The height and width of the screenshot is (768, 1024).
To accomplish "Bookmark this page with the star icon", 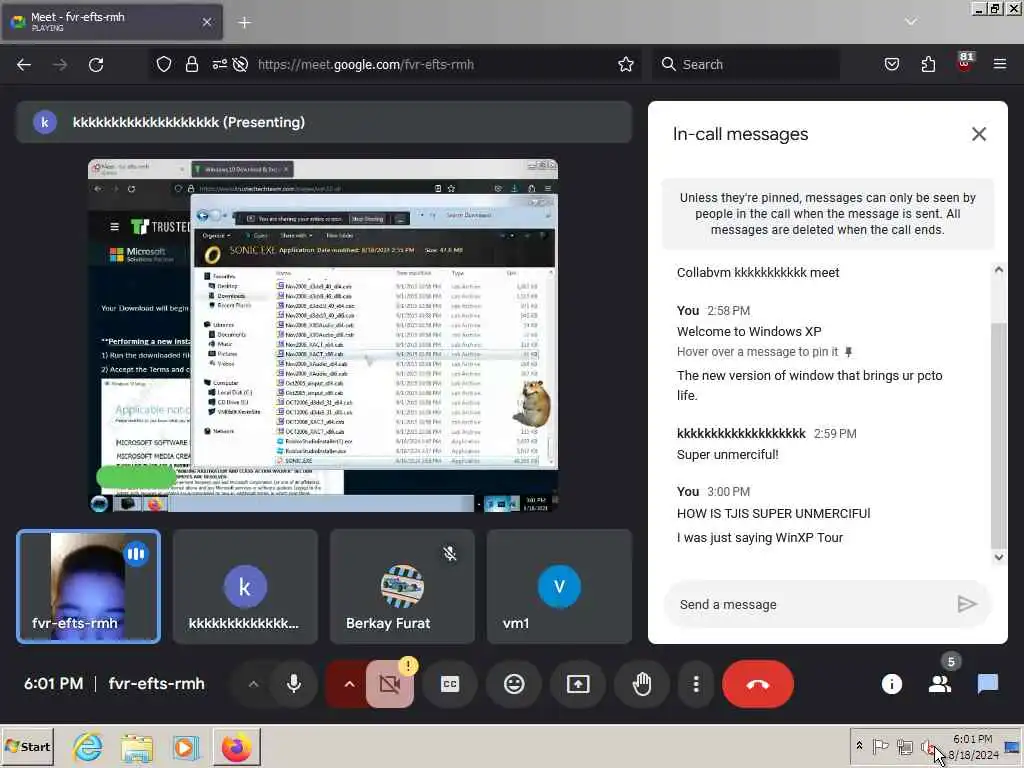I will [x=626, y=64].
